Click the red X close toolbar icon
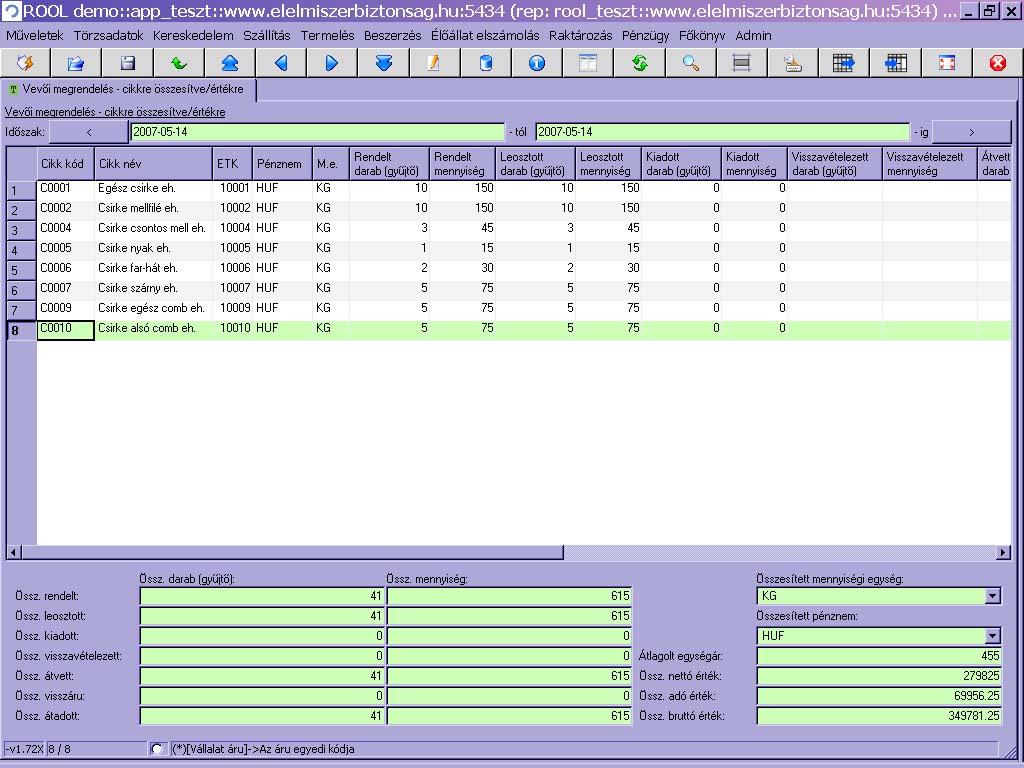Screen dimensions: 1024x768 coord(997,63)
